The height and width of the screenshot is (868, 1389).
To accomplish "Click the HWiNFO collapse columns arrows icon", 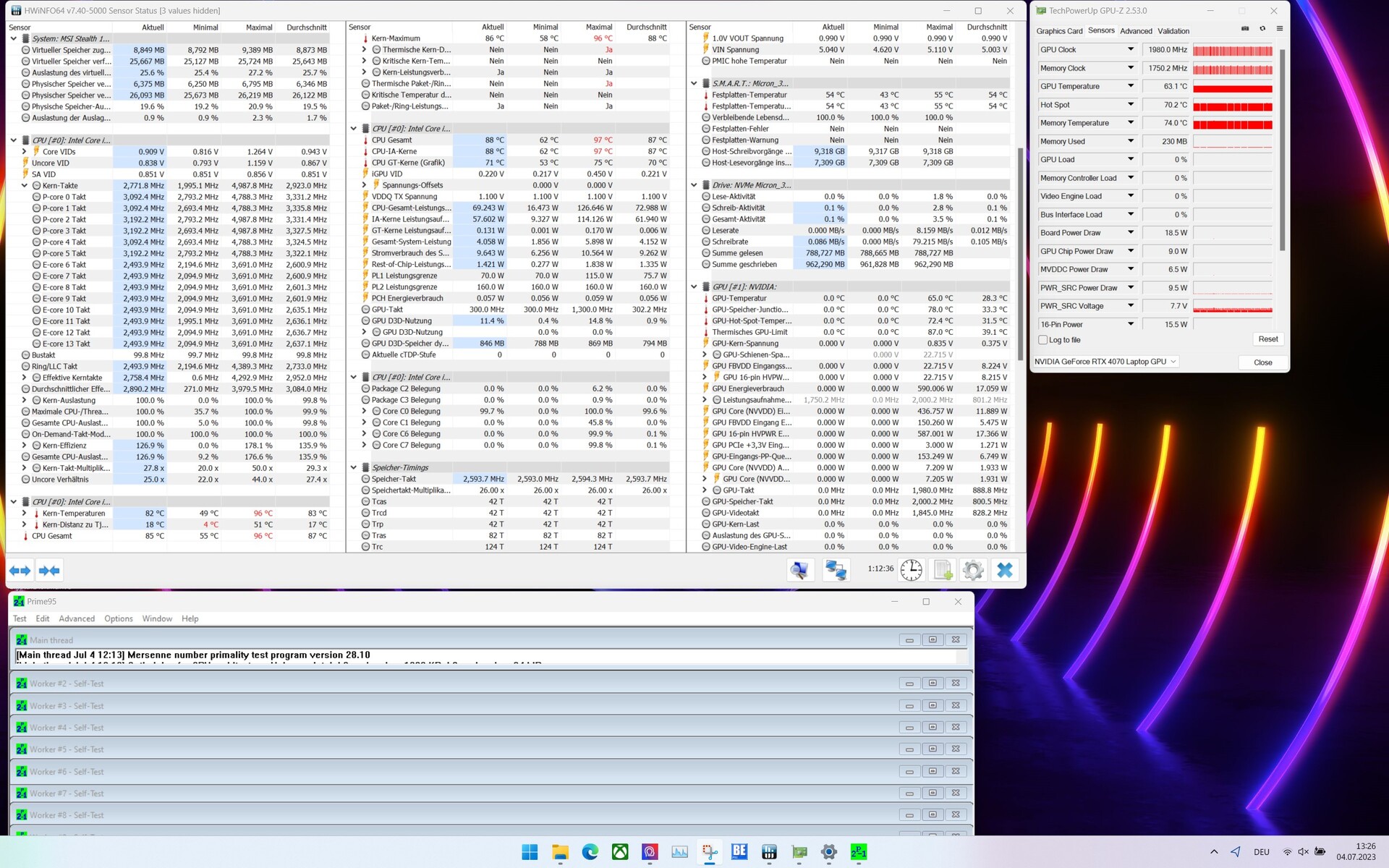I will (49, 571).
